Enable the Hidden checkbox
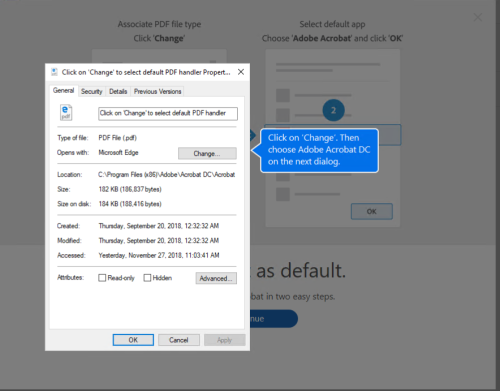500x391 pixels. (x=147, y=278)
